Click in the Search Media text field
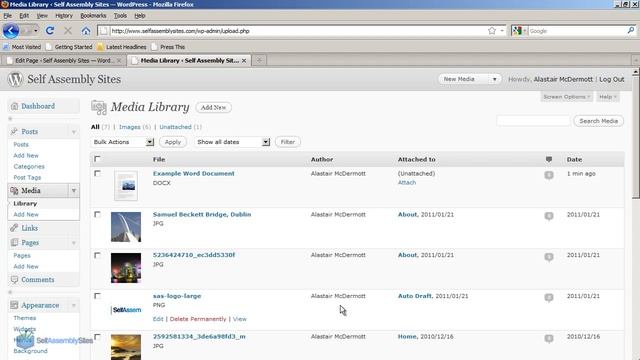Viewport: 640px width, 360px height. (533, 121)
